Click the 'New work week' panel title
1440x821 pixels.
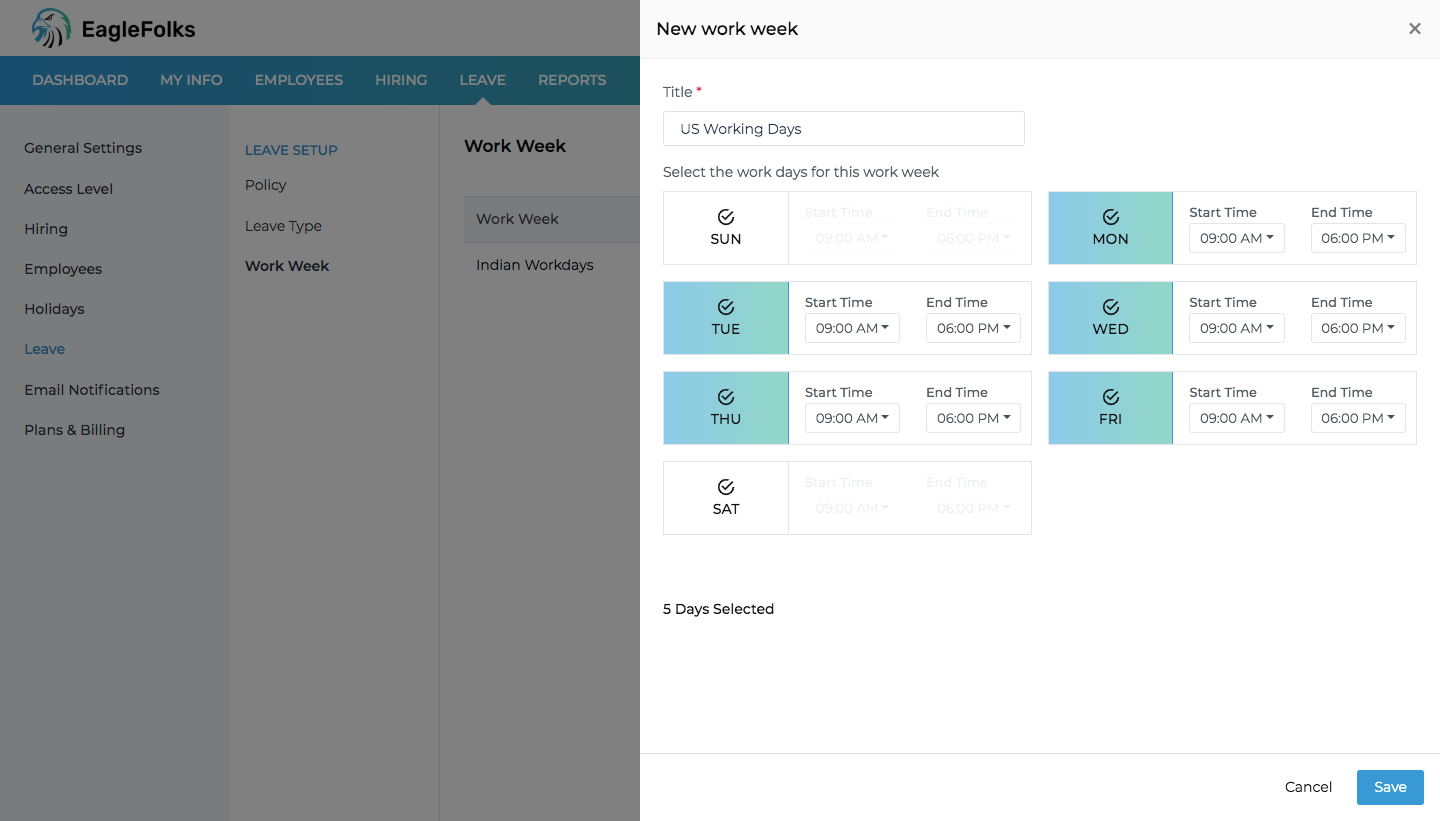click(x=727, y=29)
